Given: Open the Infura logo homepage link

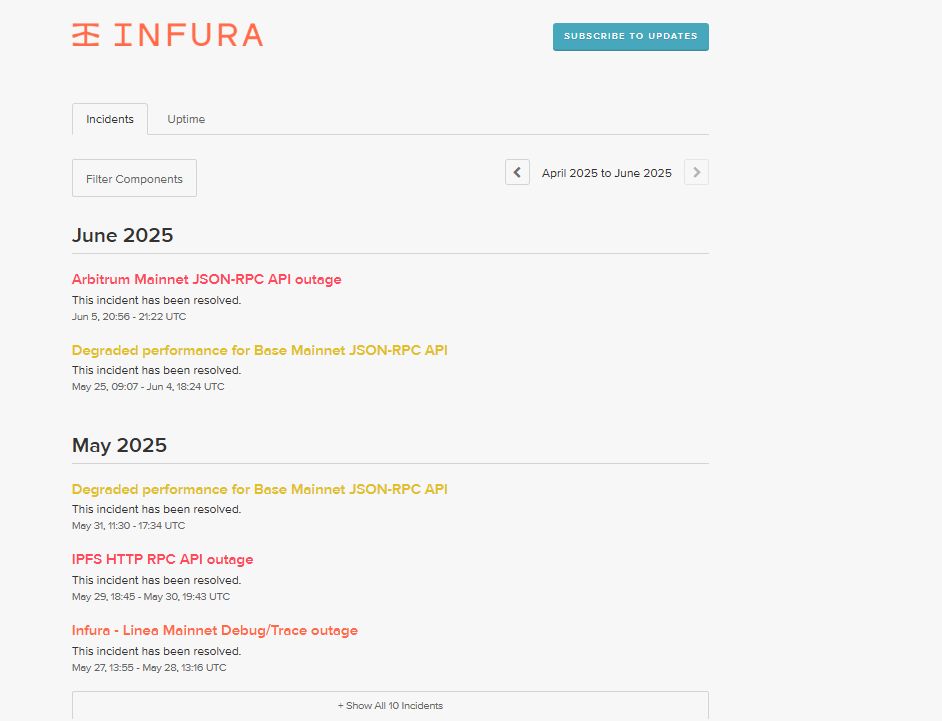Looking at the screenshot, I should coord(168,35).
